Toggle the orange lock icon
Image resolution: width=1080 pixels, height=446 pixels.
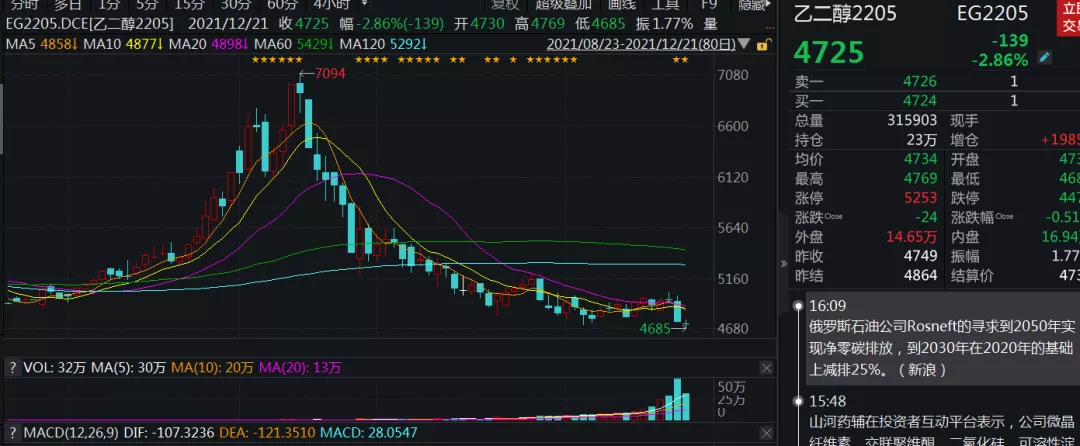(x=762, y=45)
